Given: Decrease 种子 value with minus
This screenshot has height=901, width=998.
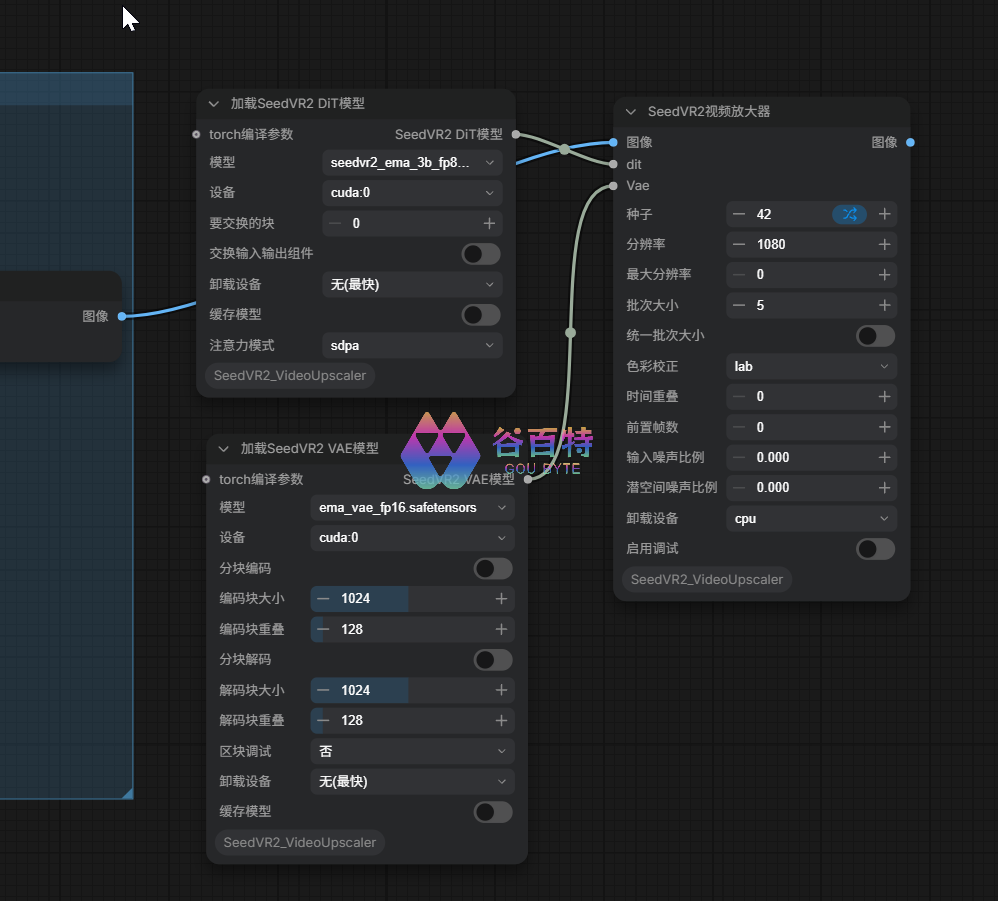Looking at the screenshot, I should [739, 214].
